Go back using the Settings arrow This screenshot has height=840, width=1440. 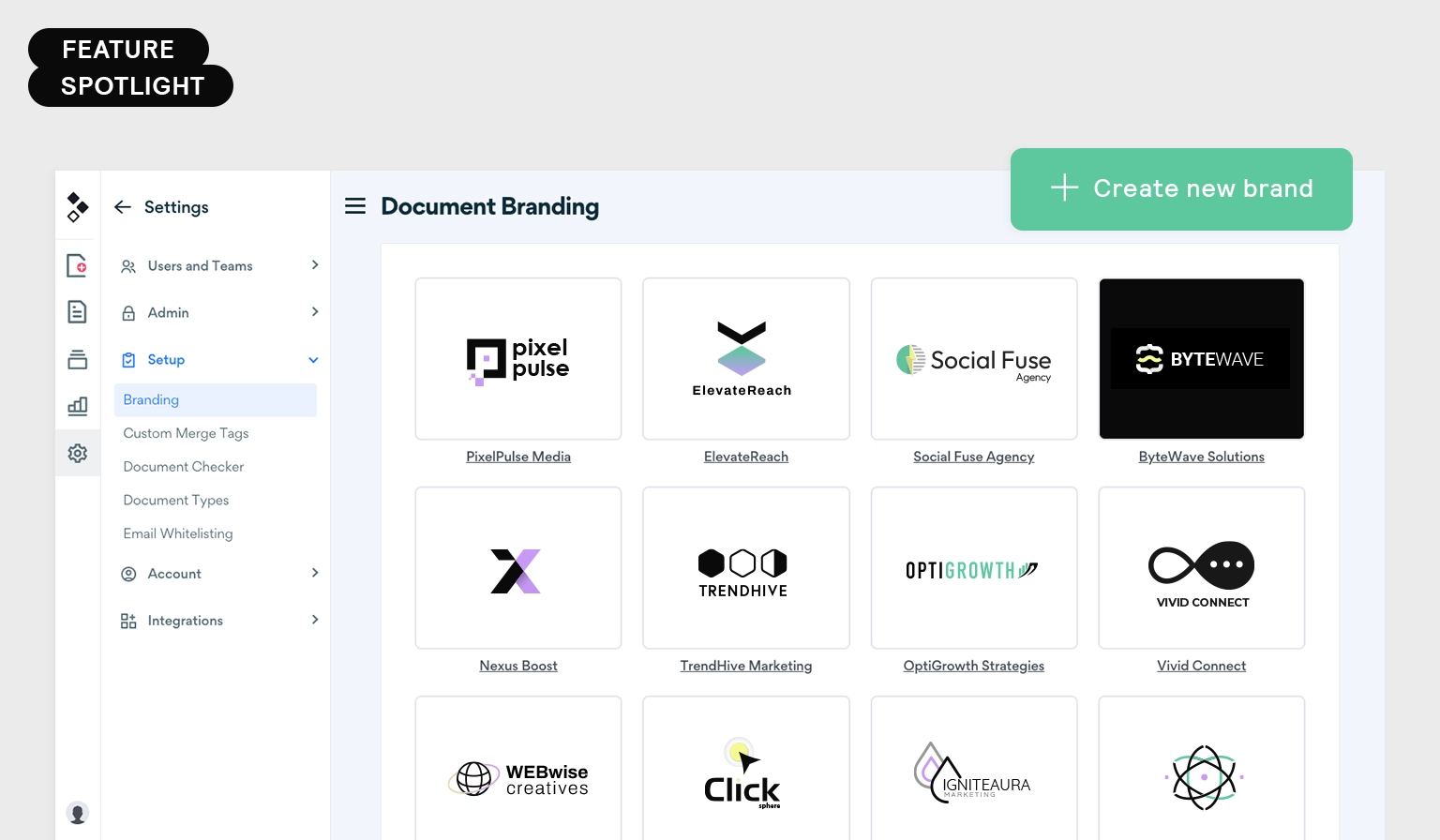[123, 207]
